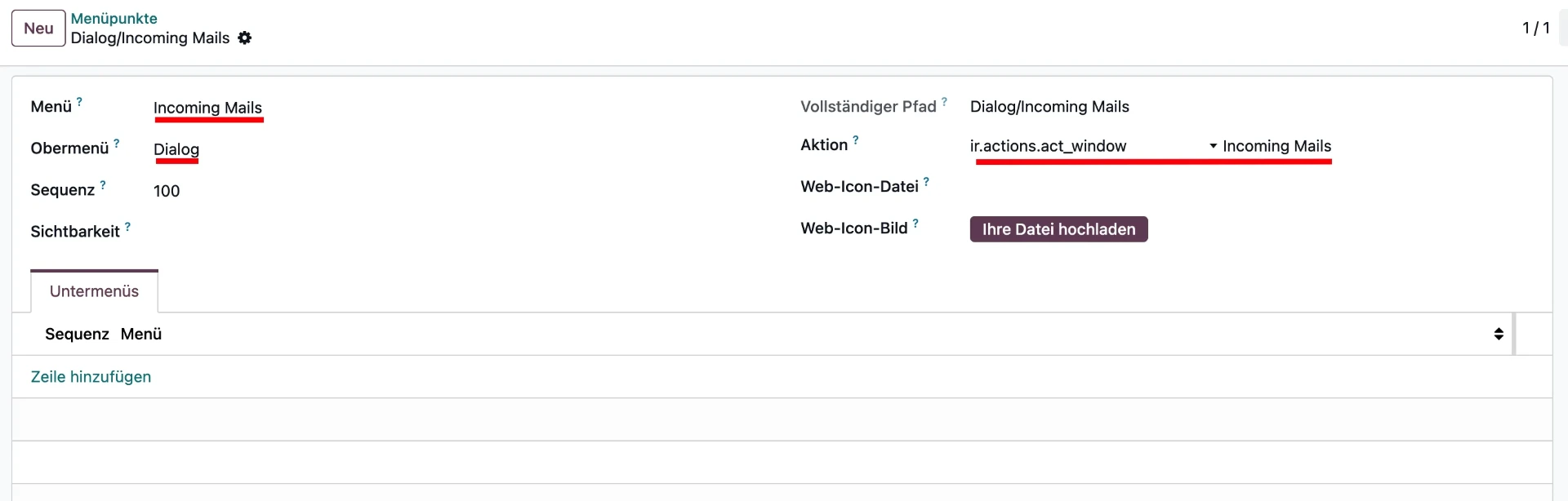1568x501 pixels.
Task: Click the help icon beside Obermenü
Action: point(118,142)
